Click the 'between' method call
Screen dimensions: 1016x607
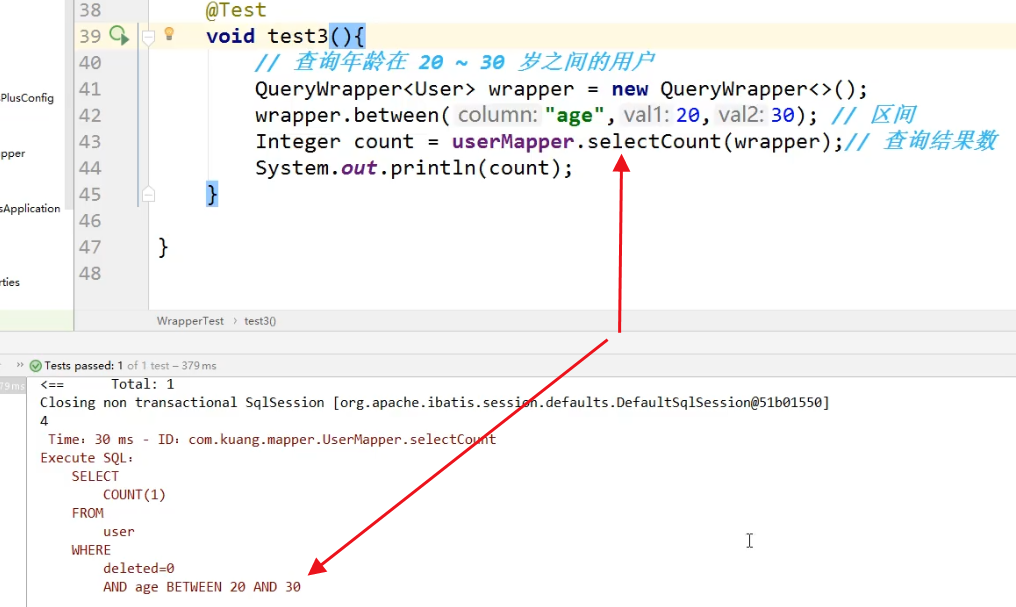pyautogui.click(x=397, y=115)
